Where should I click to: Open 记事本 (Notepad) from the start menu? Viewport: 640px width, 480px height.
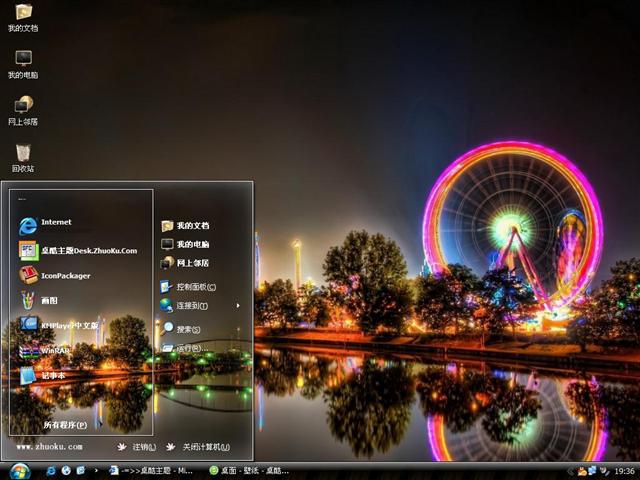pos(52,376)
